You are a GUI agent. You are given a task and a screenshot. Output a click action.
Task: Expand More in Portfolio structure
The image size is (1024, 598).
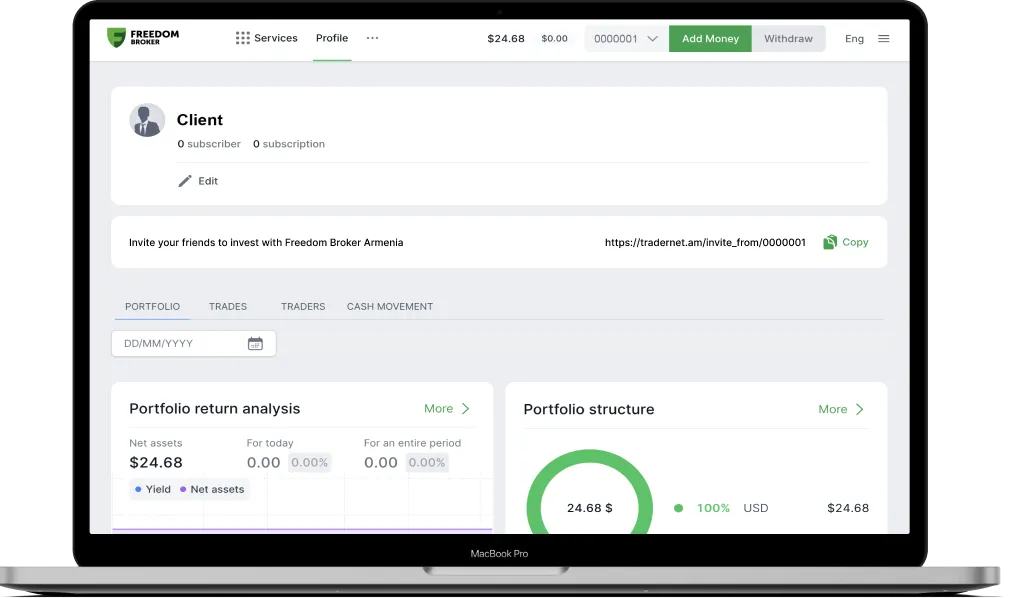(841, 409)
